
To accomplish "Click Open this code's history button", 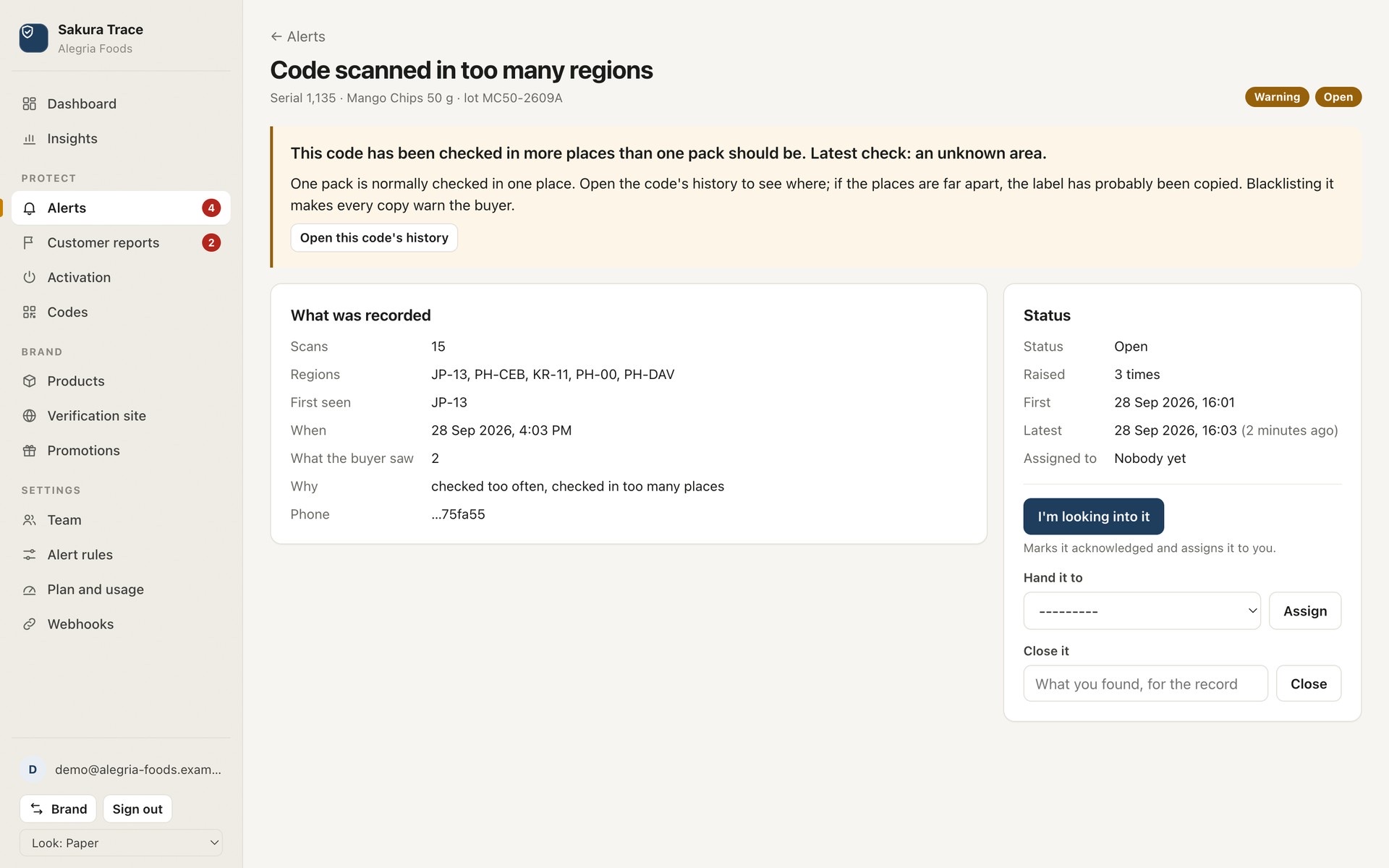I will coord(374,238).
